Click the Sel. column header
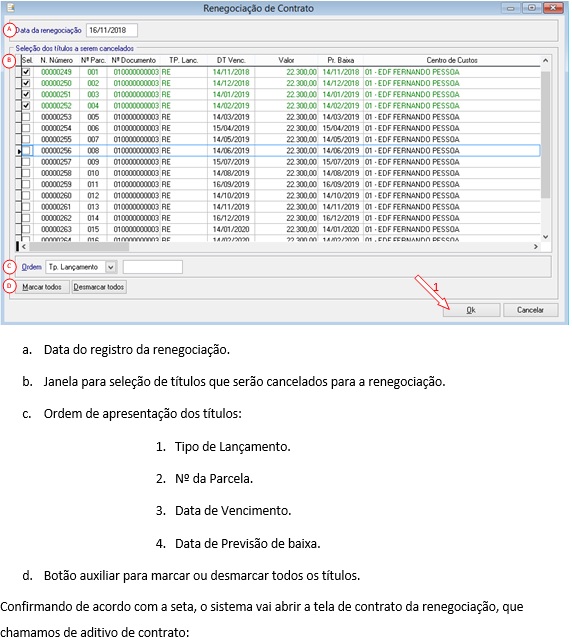The image size is (572, 643). tap(27, 60)
